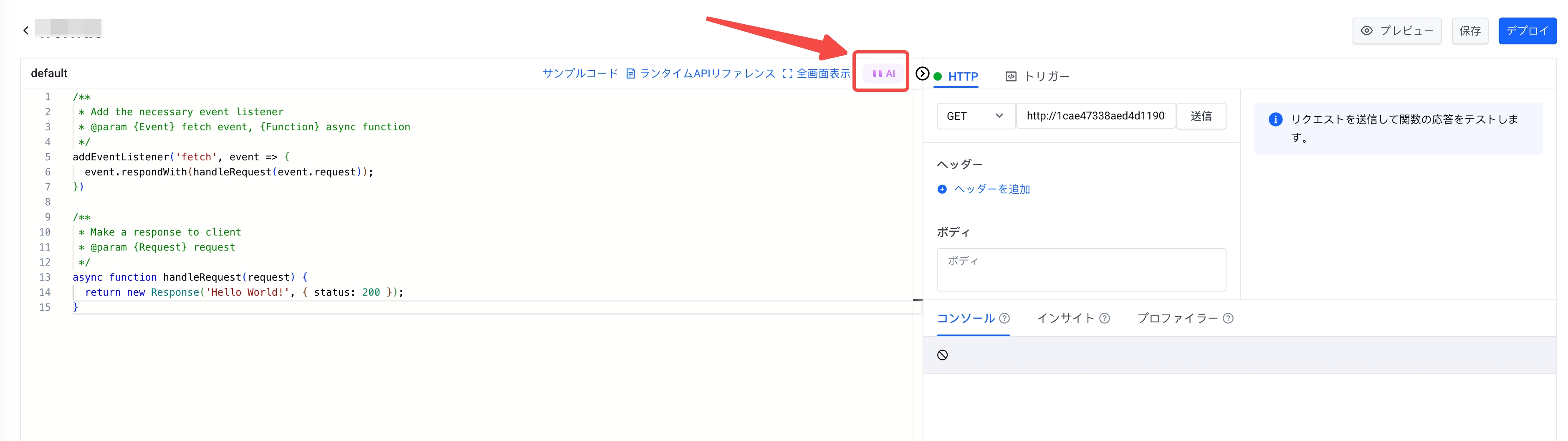
Task: Click the 送信 send button
Action: 1200,117
